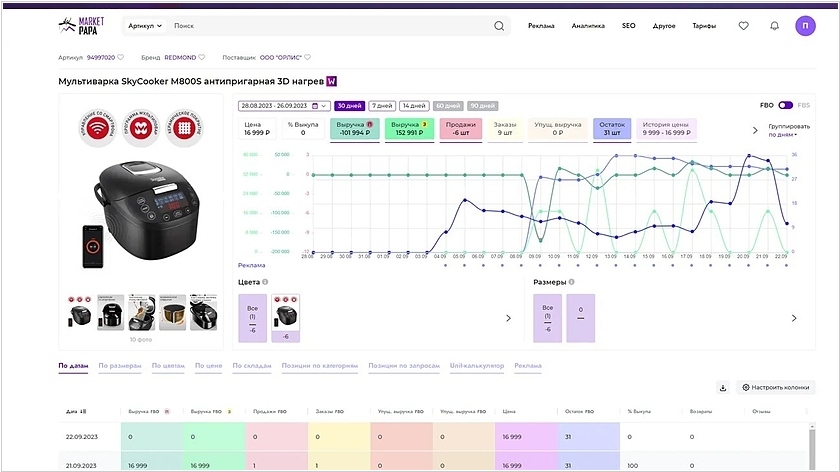This screenshot has height=472, width=840.
Task: Click info icon next to Цвета
Action: 265,282
